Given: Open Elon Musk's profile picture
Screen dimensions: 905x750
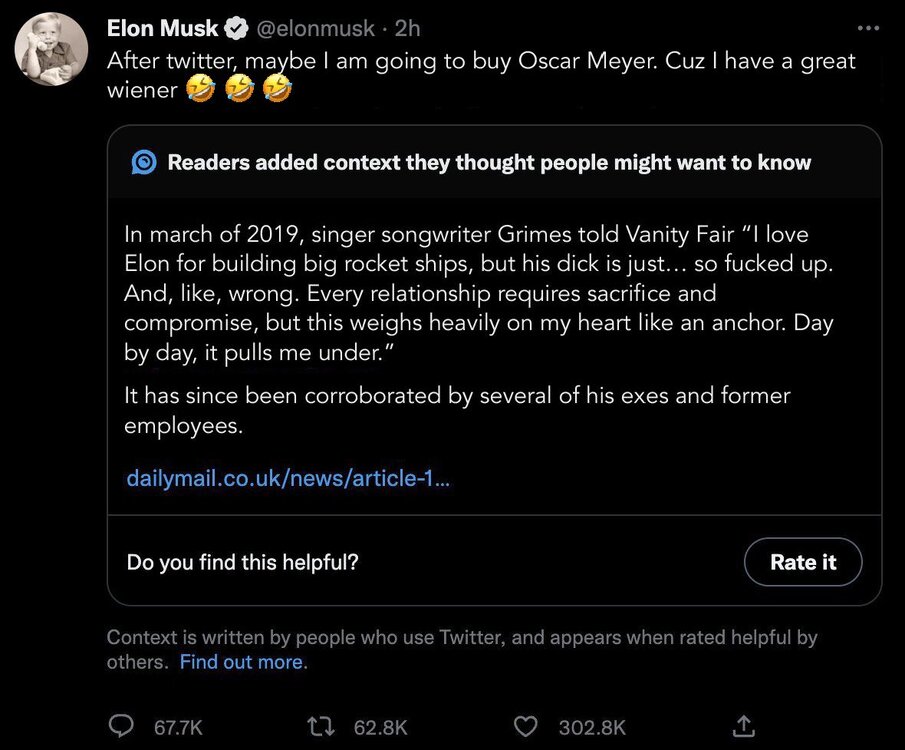Looking at the screenshot, I should (x=51, y=49).
